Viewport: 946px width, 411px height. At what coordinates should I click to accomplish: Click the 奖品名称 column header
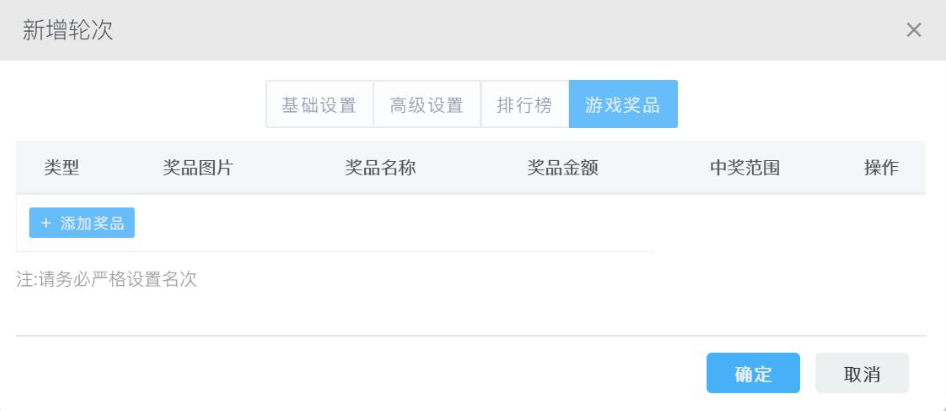tap(381, 168)
